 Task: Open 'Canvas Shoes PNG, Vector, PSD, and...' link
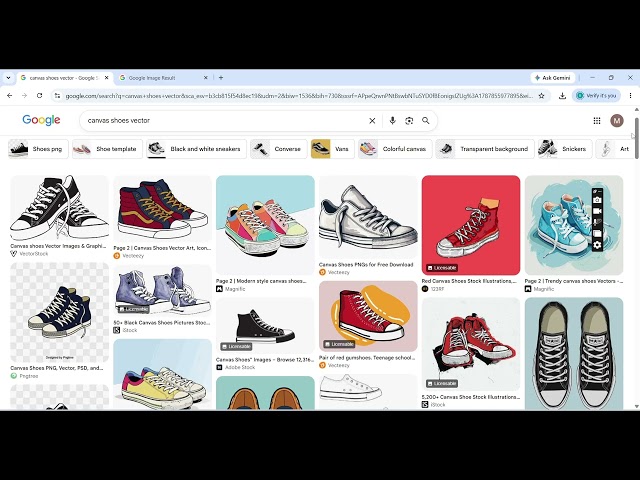click(x=57, y=368)
